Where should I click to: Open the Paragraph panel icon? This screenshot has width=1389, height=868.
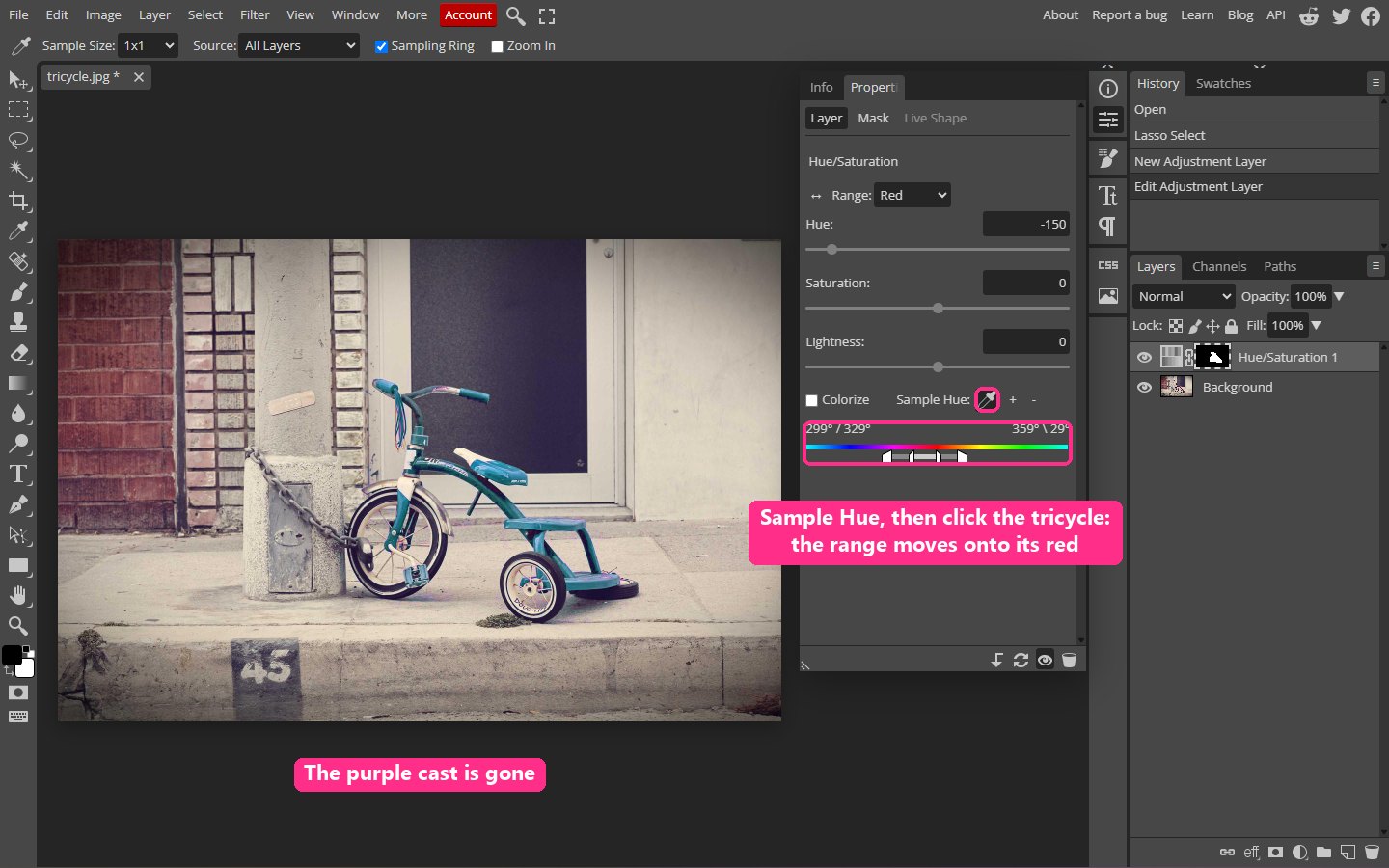click(x=1108, y=227)
